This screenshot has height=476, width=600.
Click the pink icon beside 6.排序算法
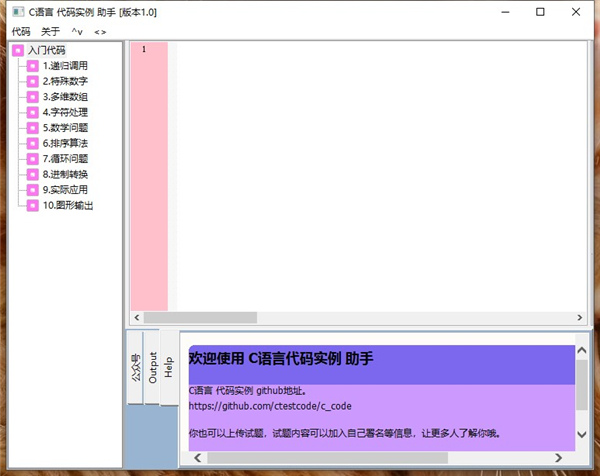(x=33, y=143)
